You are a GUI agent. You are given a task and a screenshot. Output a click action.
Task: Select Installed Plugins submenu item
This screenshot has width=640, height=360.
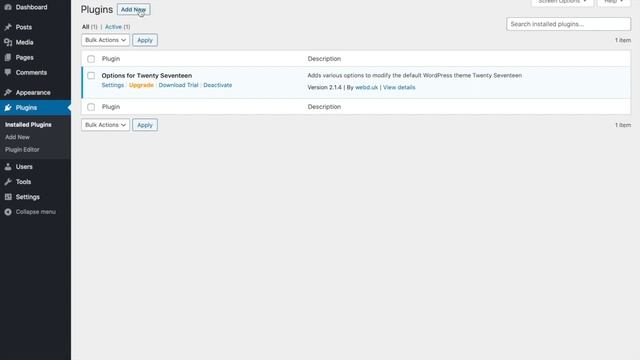pos(28,124)
